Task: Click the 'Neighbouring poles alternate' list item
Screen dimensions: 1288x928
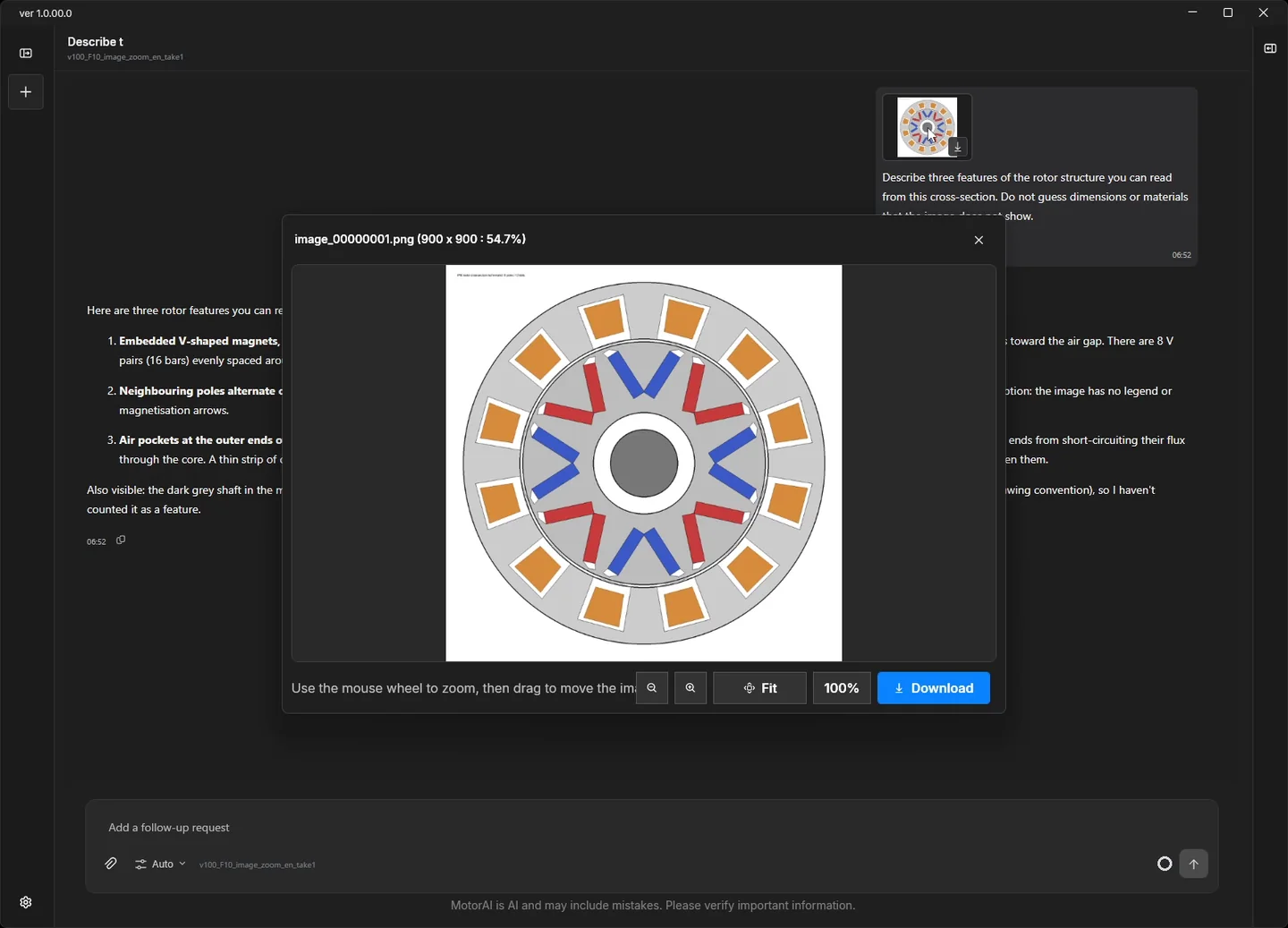Action: pyautogui.click(x=200, y=391)
